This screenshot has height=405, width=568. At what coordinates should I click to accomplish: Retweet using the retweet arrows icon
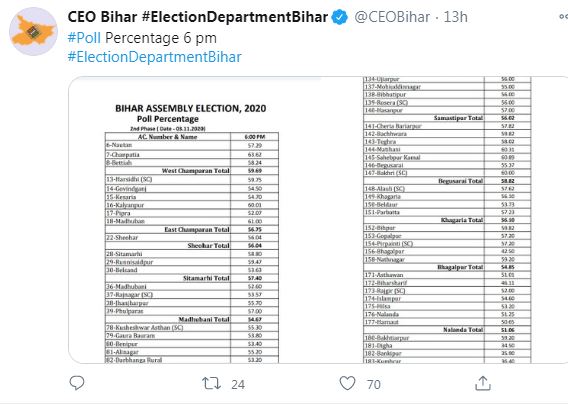212,383
